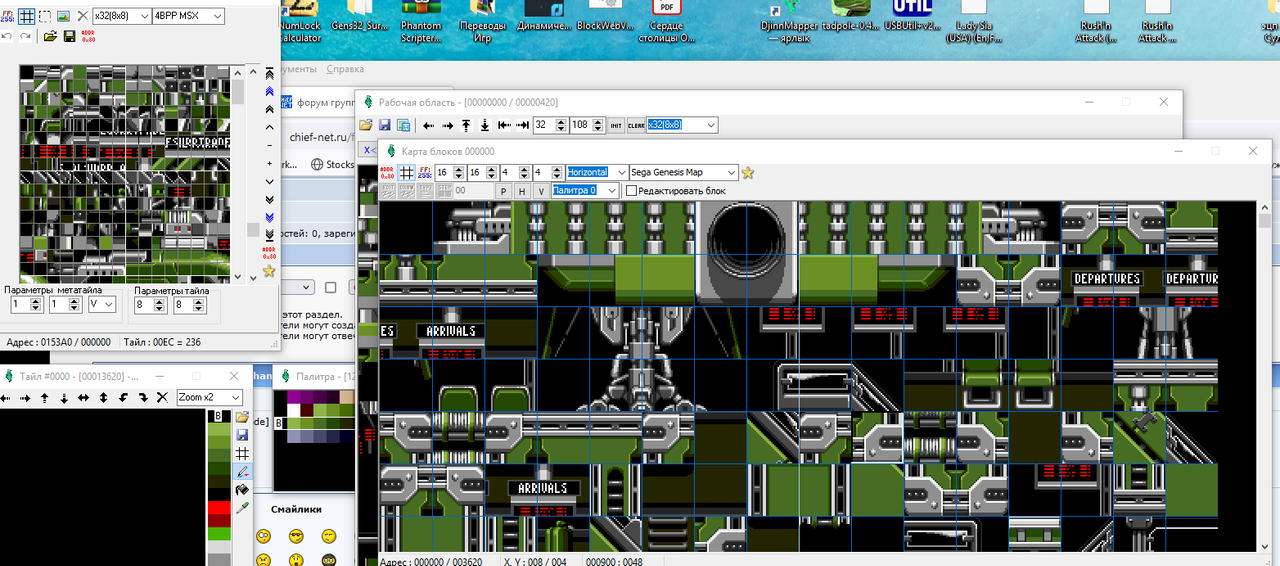Click the width spinner showing 32
1280x566 pixels.
[x=549, y=125]
